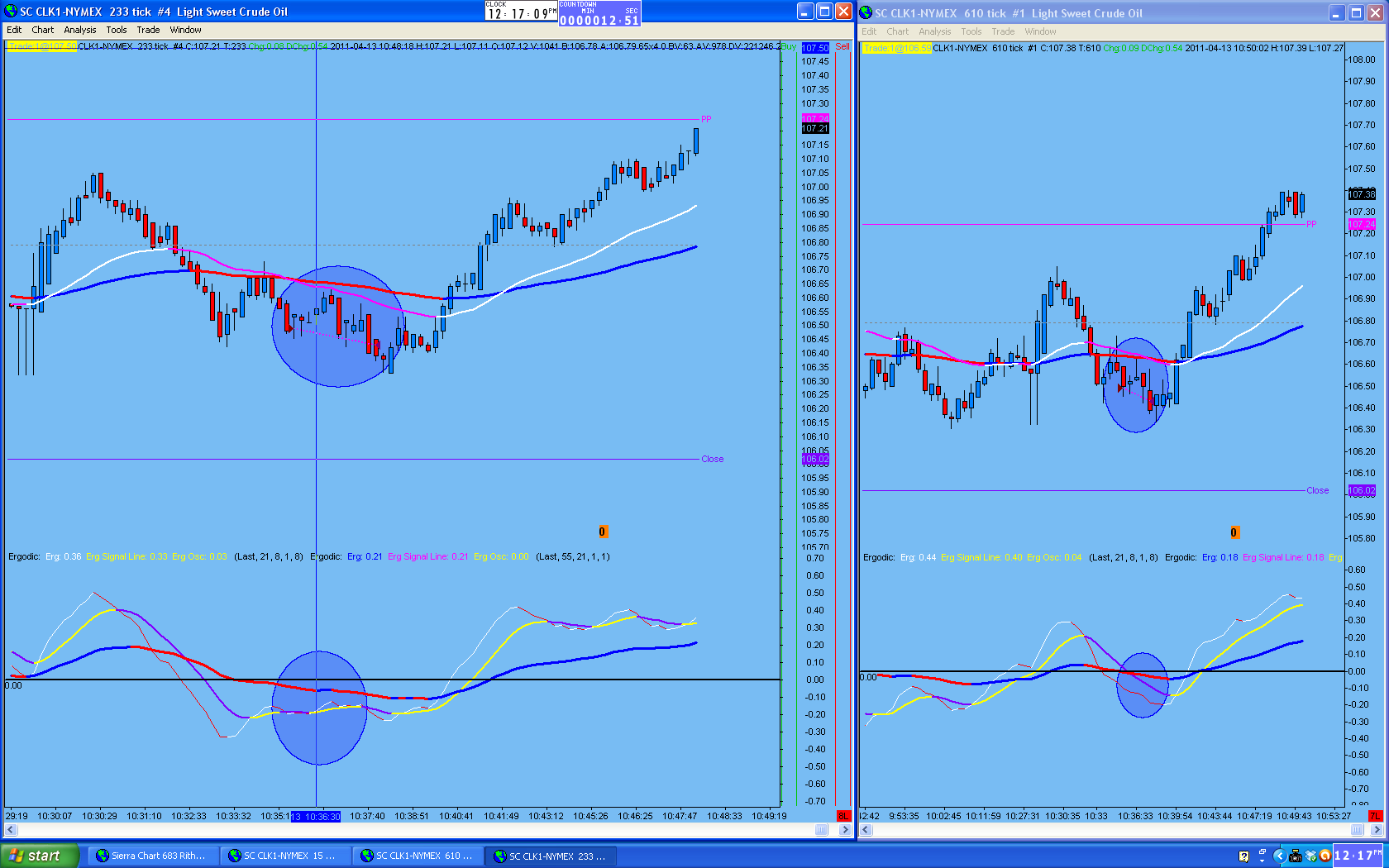Click the orange avast tray icon
1389x868 pixels.
[x=1325, y=856]
